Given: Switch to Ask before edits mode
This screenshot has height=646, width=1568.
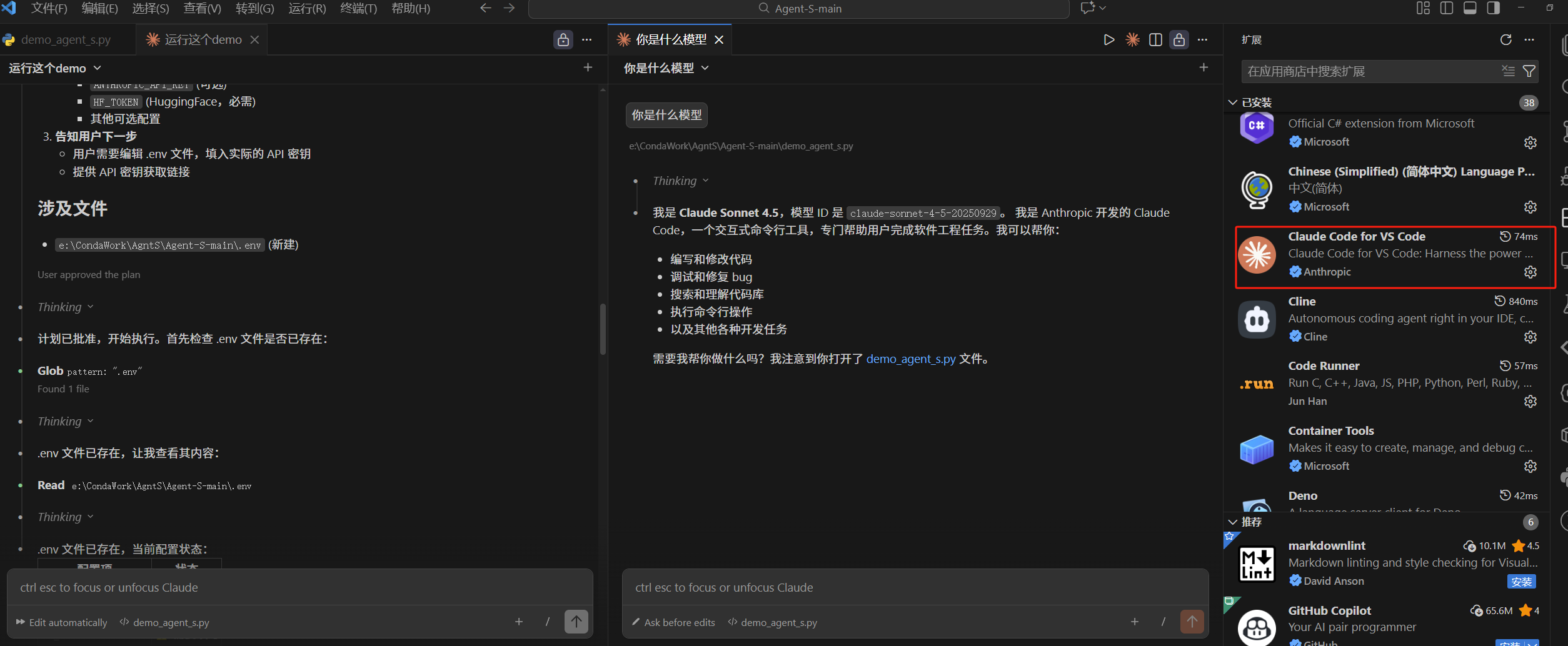Looking at the screenshot, I should pyautogui.click(x=673, y=622).
